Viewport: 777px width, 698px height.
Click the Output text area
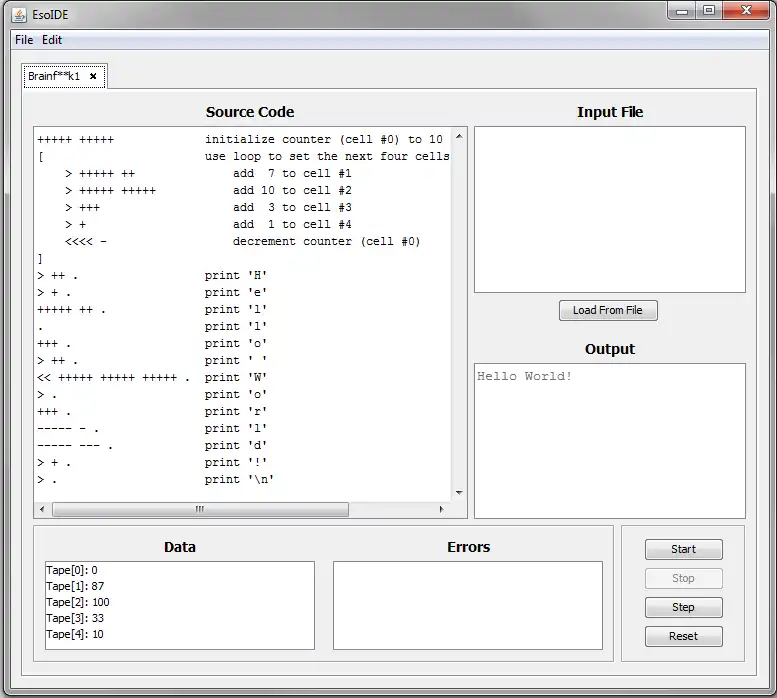[610, 441]
